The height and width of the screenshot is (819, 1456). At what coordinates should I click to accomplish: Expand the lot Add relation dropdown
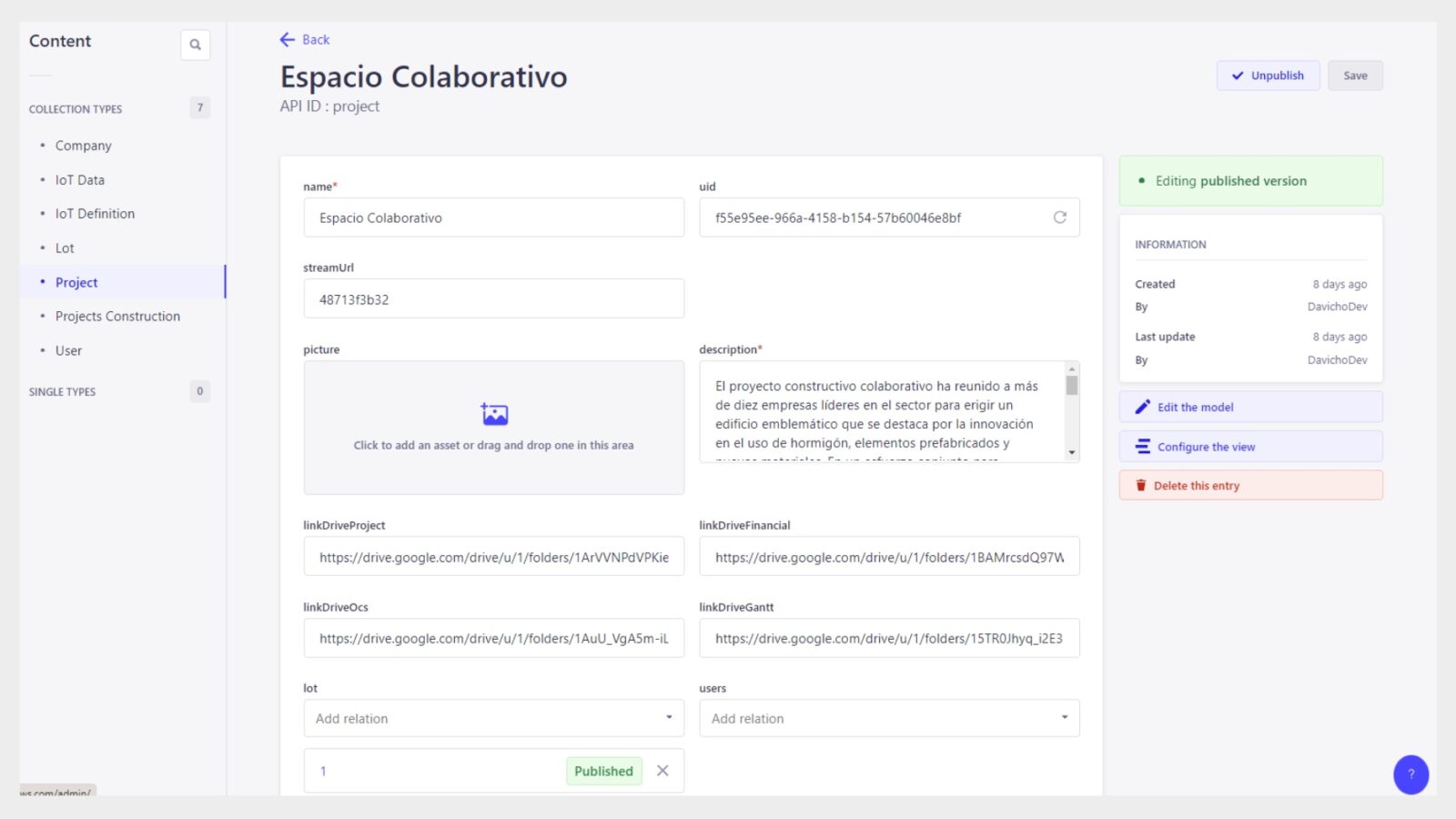pos(669,718)
